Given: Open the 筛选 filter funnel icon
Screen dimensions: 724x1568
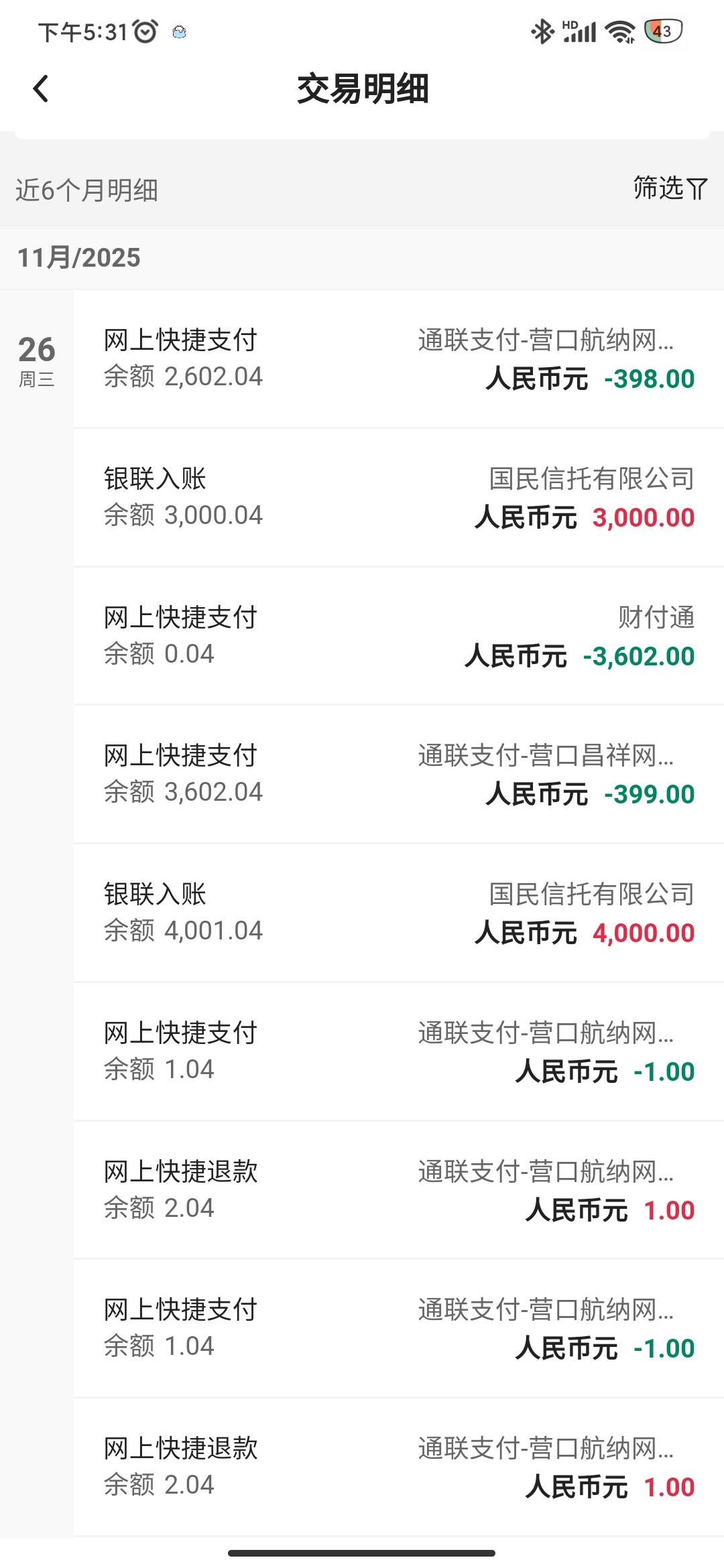Looking at the screenshot, I should pos(697,189).
